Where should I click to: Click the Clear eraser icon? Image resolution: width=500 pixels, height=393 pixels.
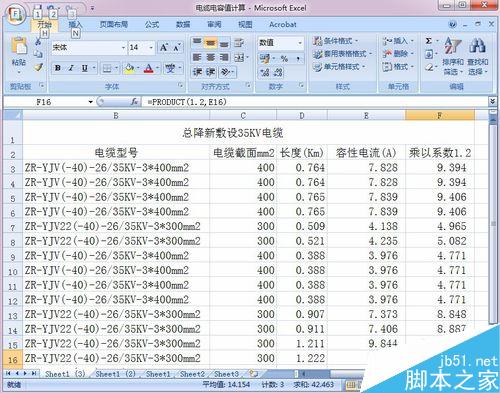click(x=429, y=67)
